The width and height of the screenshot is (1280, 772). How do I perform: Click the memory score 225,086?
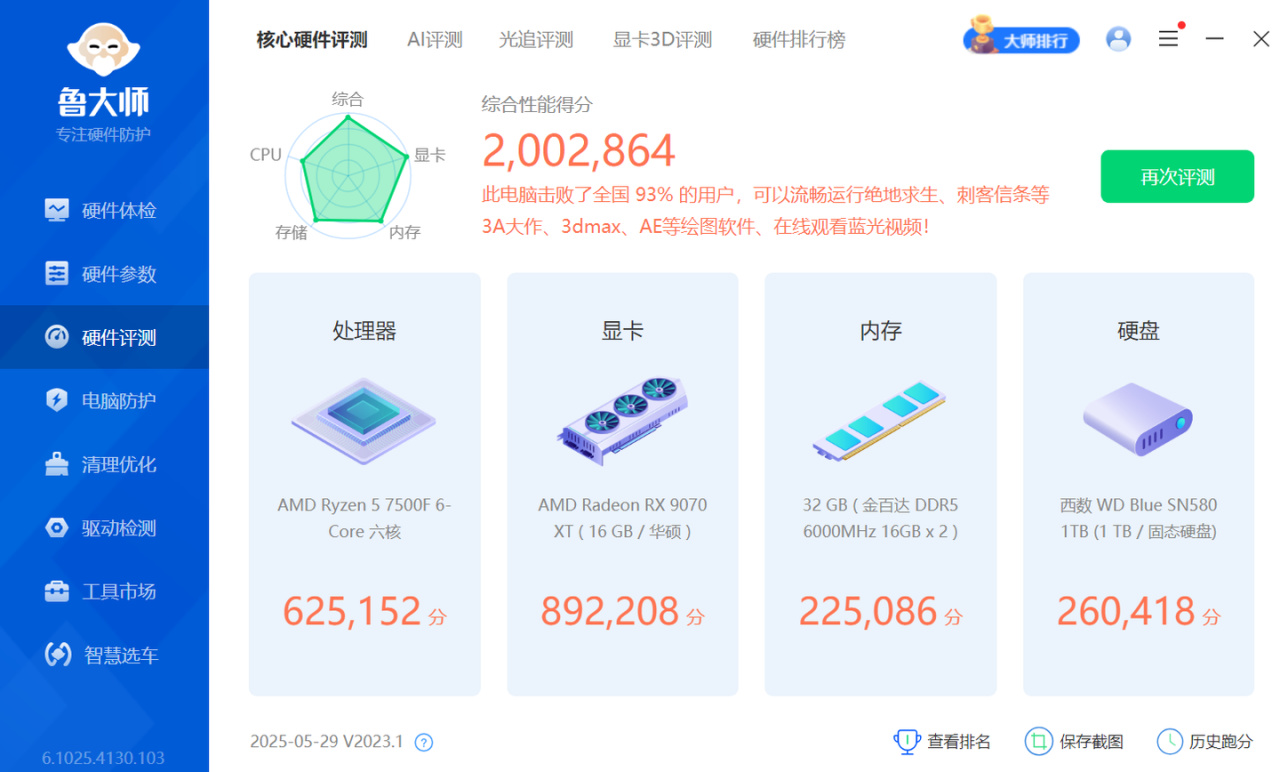tap(867, 611)
